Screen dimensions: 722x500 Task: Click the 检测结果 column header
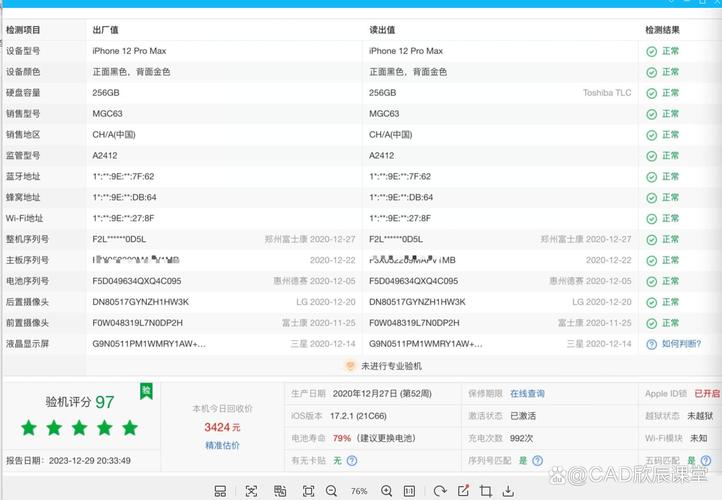pos(663,30)
